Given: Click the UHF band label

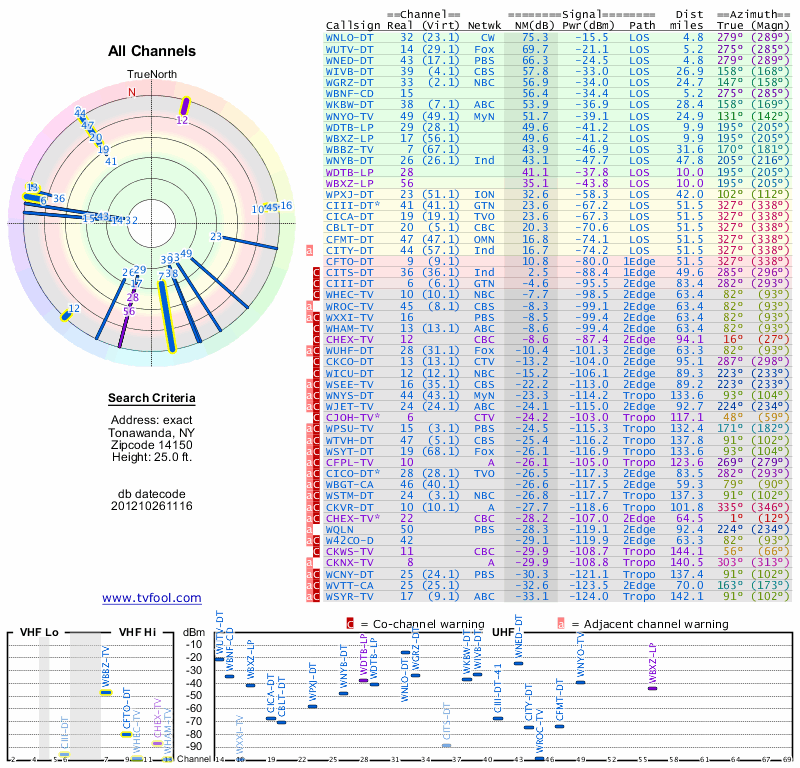Looking at the screenshot, I should (x=503, y=632).
